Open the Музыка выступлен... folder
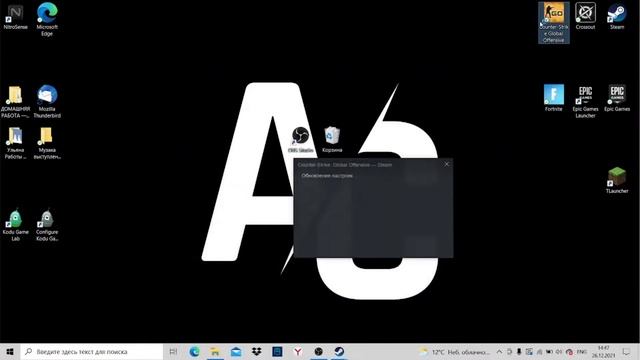The width and height of the screenshot is (640, 360). pyautogui.click(x=47, y=143)
